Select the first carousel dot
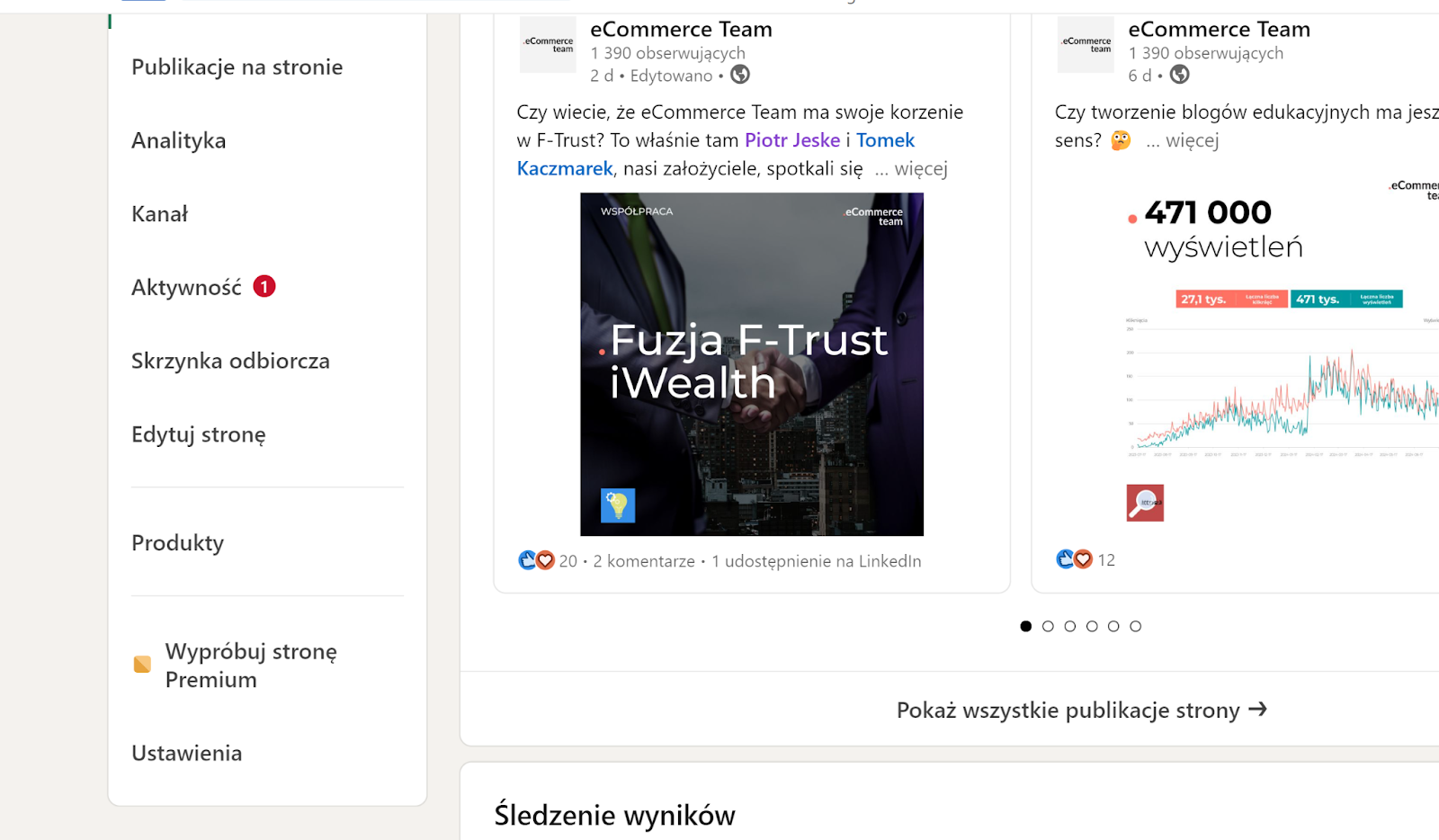The image size is (1439, 840). [x=1026, y=626]
